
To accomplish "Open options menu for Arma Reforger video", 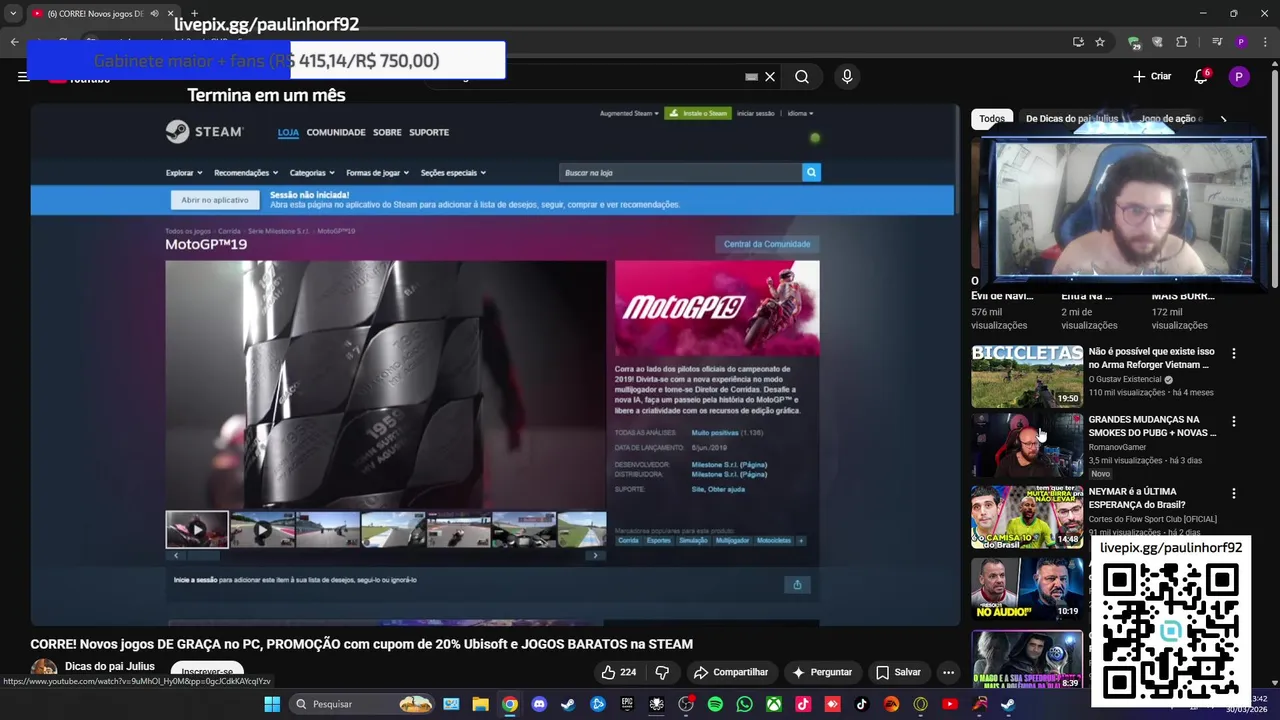I will tap(1233, 354).
